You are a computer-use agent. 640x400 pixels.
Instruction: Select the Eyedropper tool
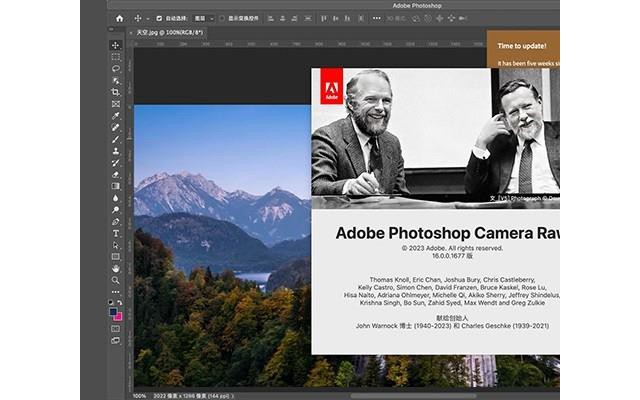116,116
